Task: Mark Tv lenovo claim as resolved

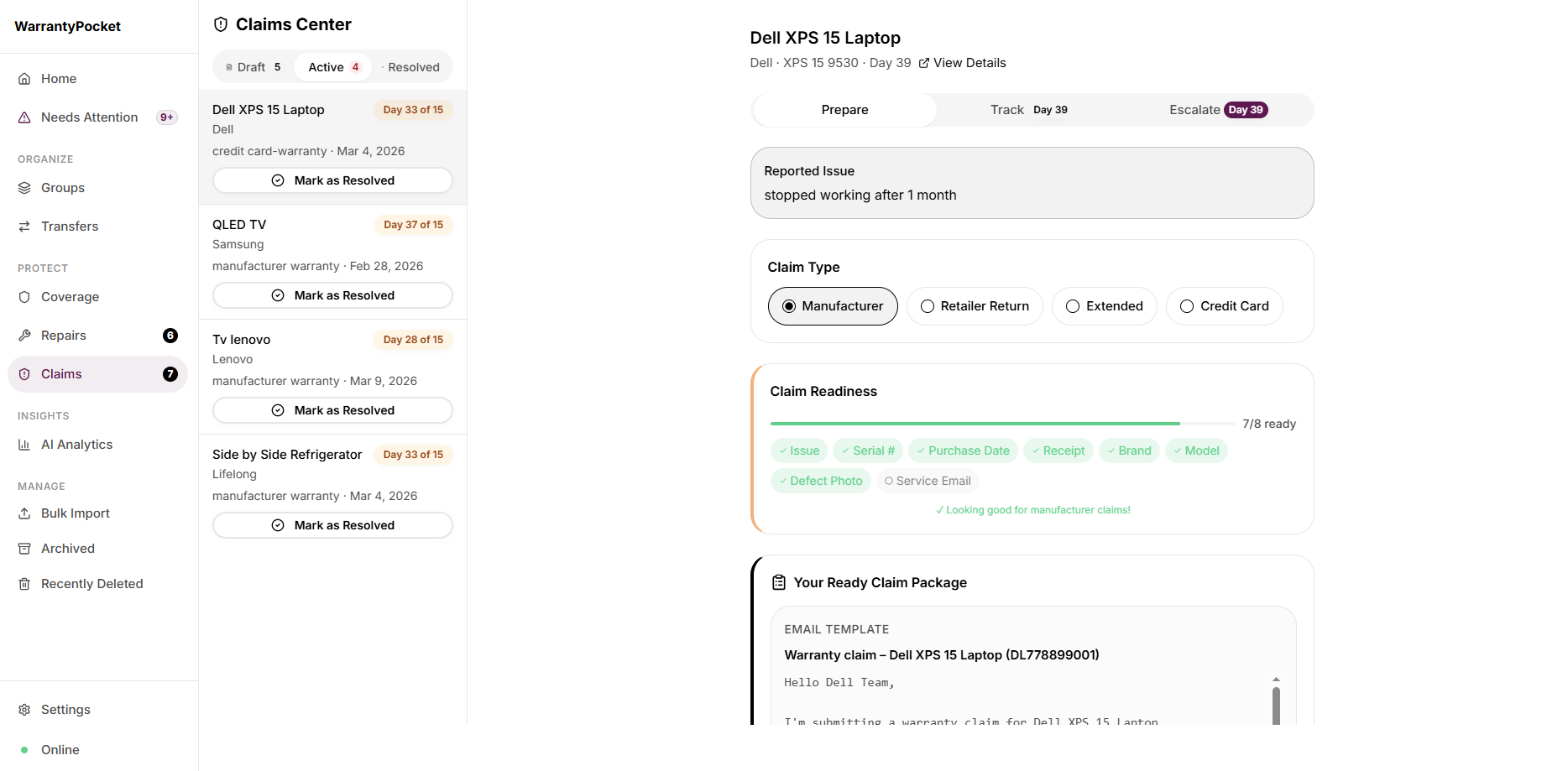Action: click(x=332, y=410)
